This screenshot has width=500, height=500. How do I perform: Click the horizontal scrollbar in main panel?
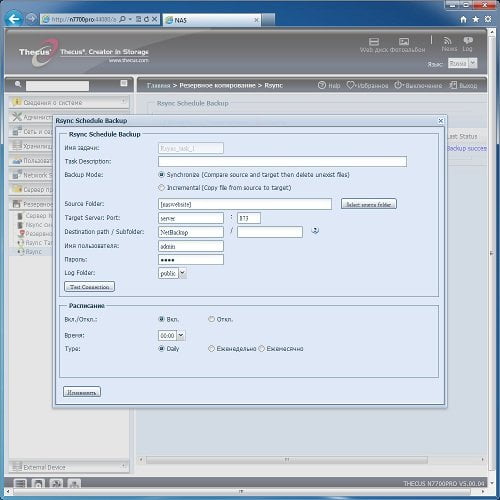tap(287, 460)
